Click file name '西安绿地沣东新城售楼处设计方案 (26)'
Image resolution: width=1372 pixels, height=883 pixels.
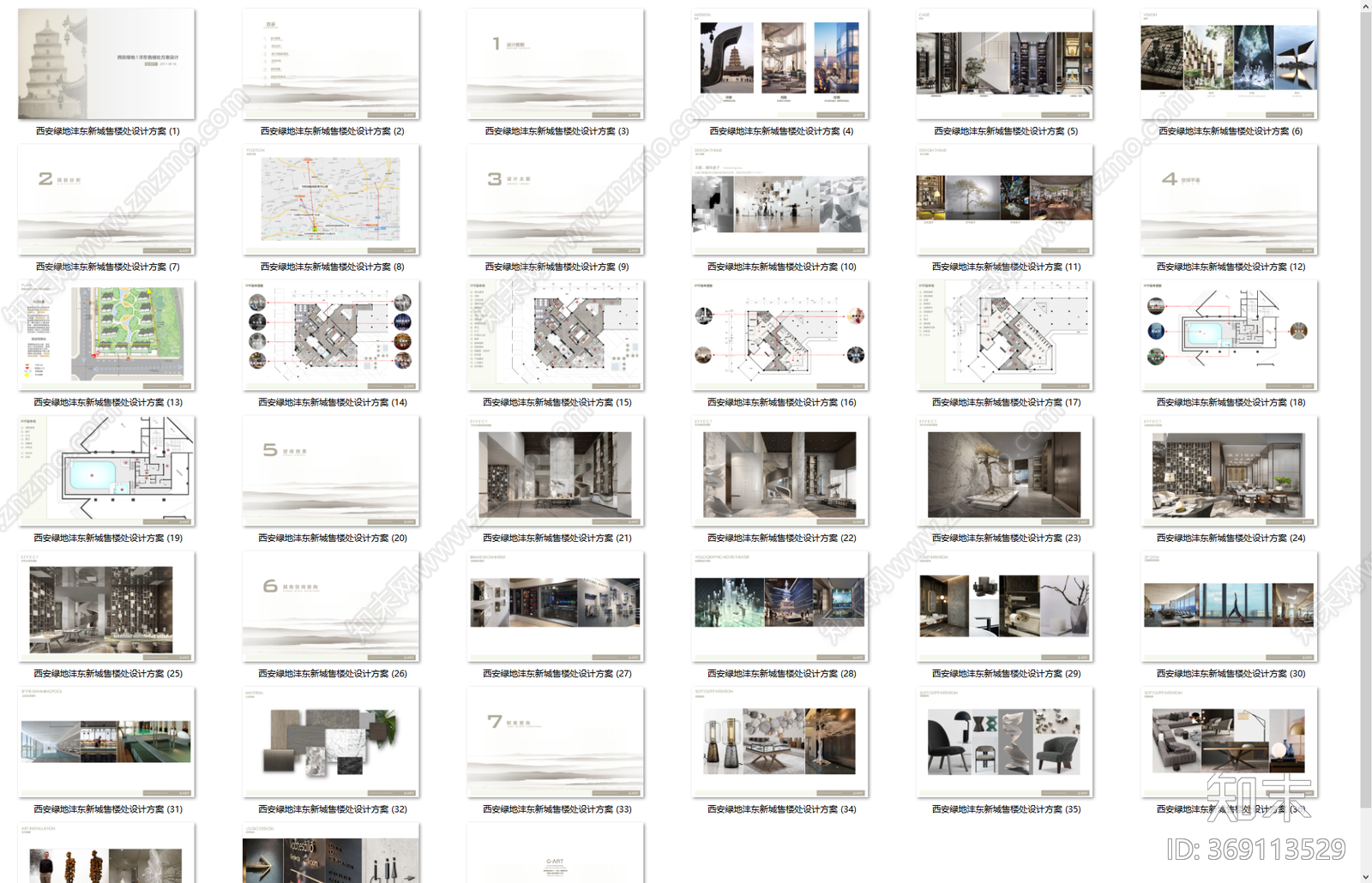[333, 673]
